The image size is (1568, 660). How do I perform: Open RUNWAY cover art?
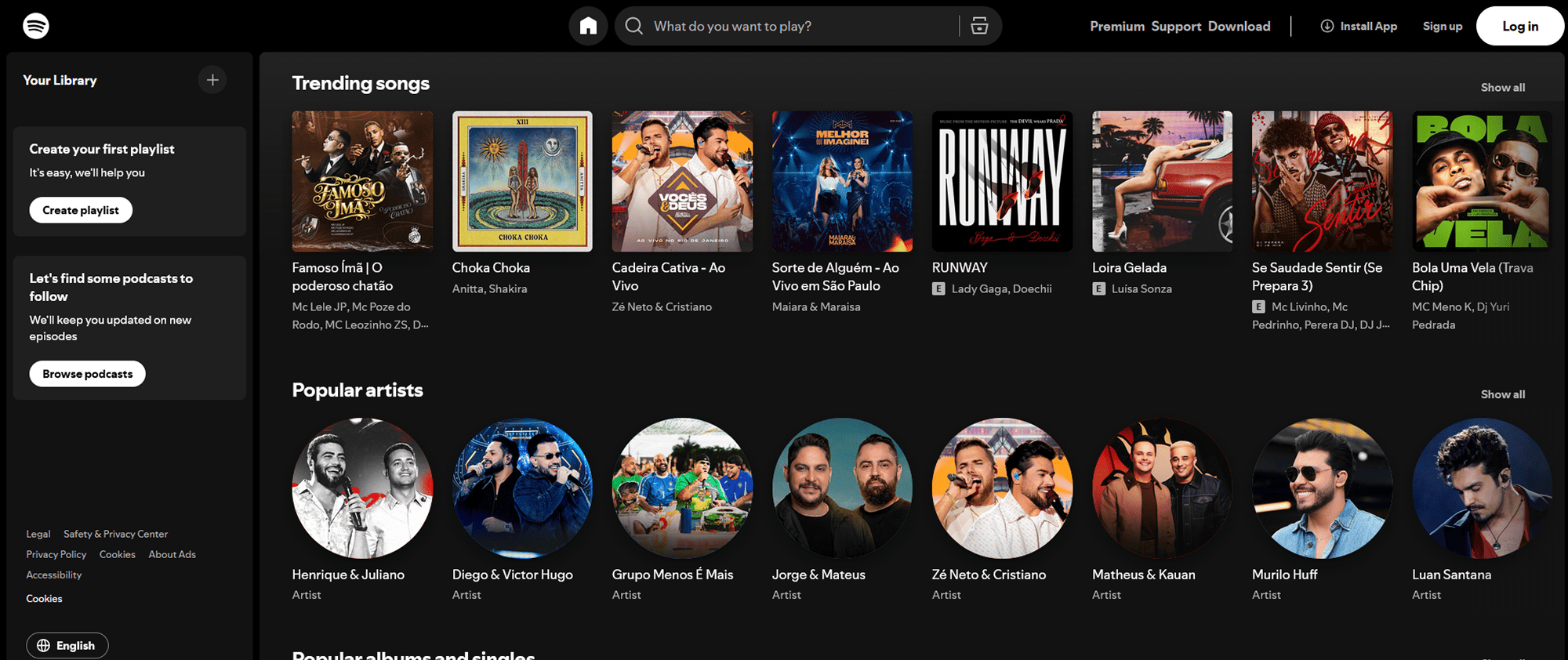pyautogui.click(x=1002, y=181)
